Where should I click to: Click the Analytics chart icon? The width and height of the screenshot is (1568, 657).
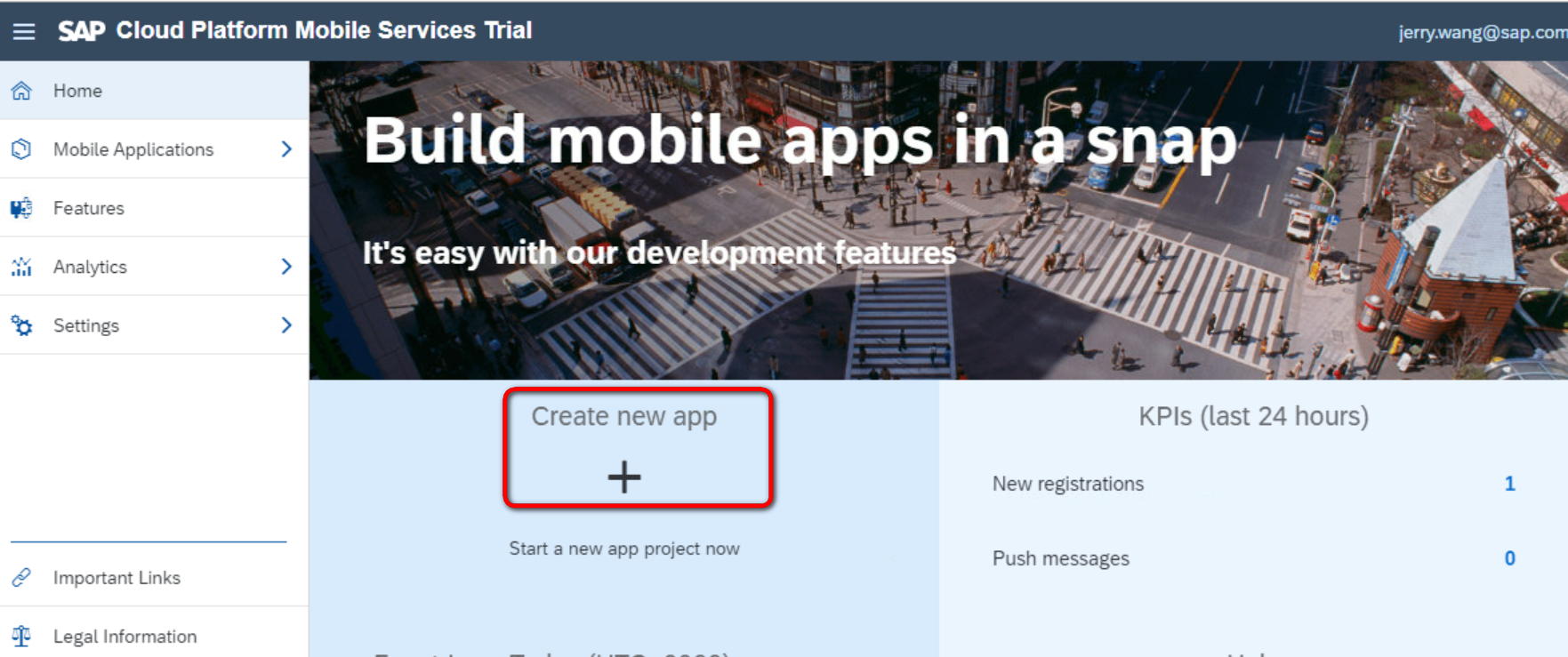pyautogui.click(x=21, y=267)
